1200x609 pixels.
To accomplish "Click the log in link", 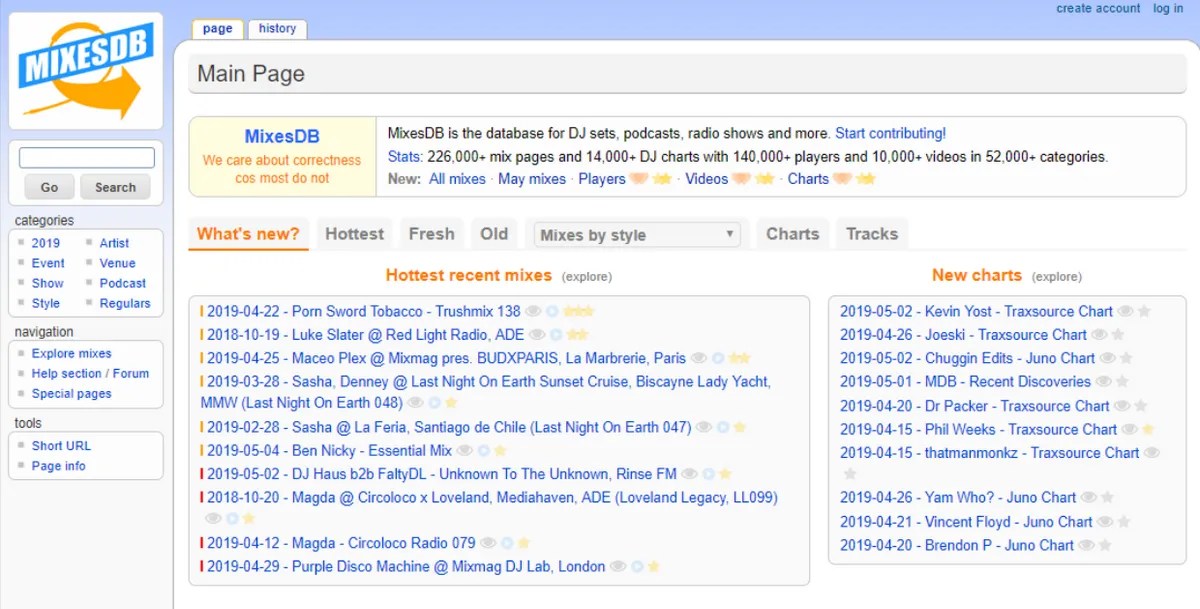I will click(1168, 9).
